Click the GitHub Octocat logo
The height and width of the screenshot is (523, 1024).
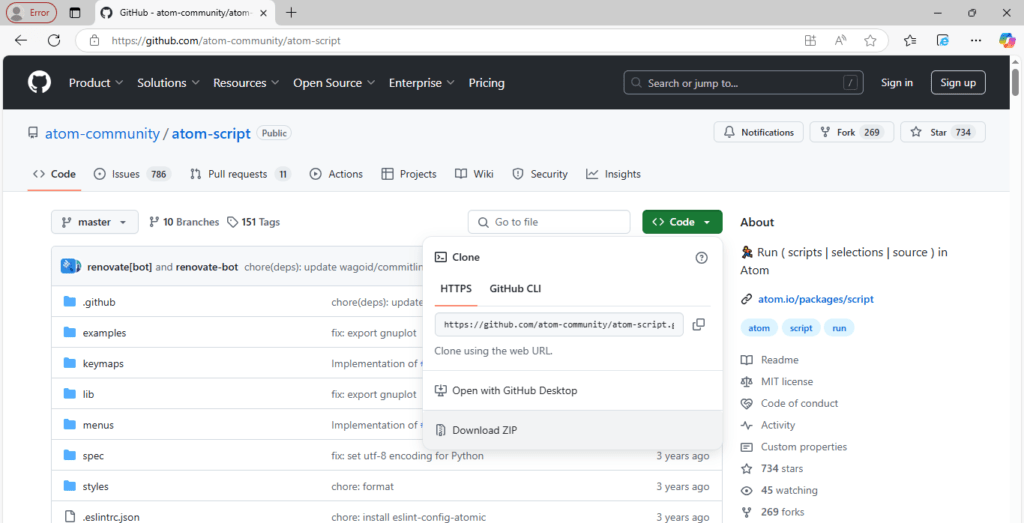point(39,83)
